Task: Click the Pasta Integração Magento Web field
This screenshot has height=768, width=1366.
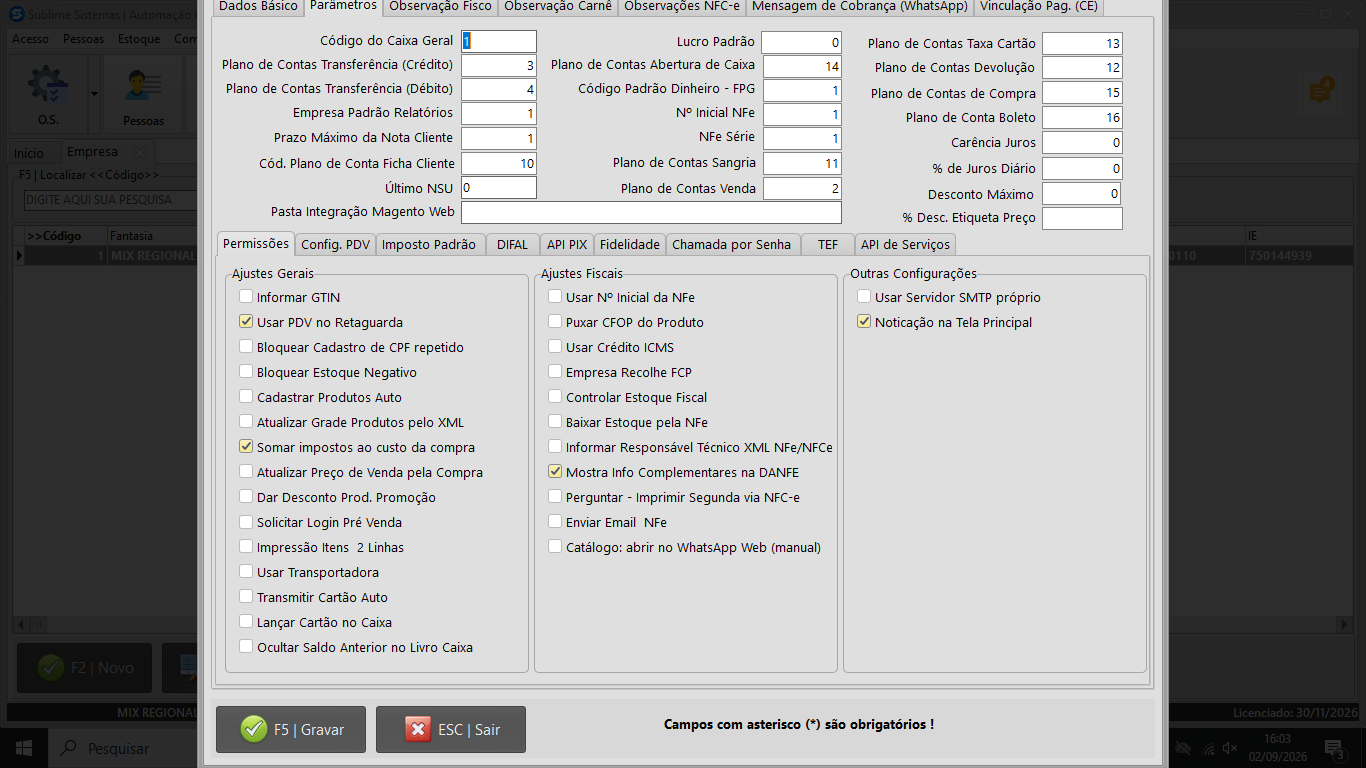Action: pyautogui.click(x=651, y=212)
